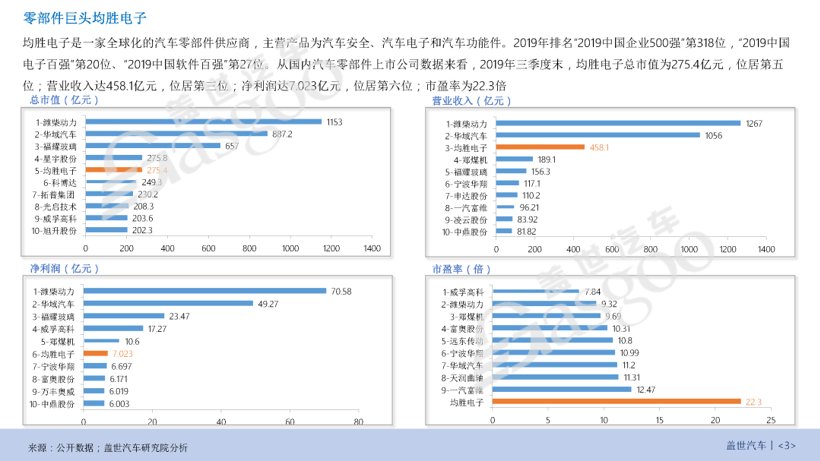The width and height of the screenshot is (820, 461).
Task: Click the 83.92 value label
Action: pos(527,220)
